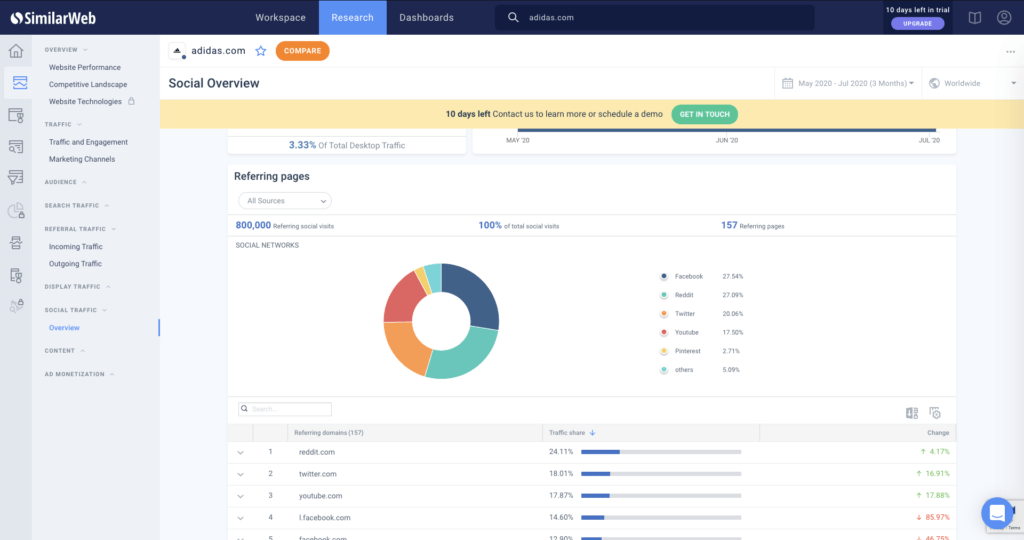The height and width of the screenshot is (540, 1024).
Task: Click the adidas site favicon
Action: tap(177, 51)
